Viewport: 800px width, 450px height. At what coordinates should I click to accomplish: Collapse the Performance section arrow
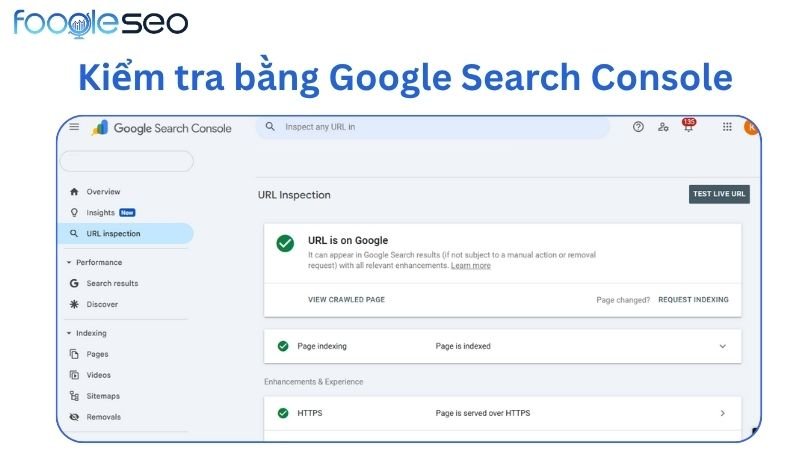click(69, 262)
